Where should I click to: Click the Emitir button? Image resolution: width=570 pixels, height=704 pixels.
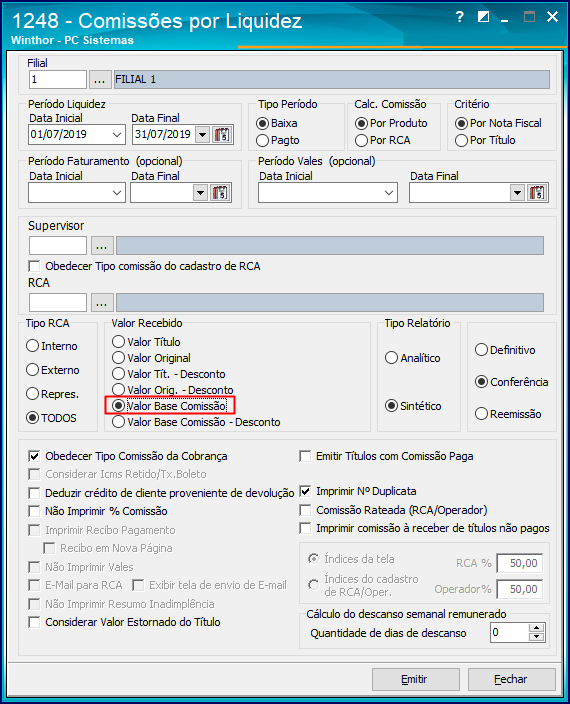click(416, 679)
